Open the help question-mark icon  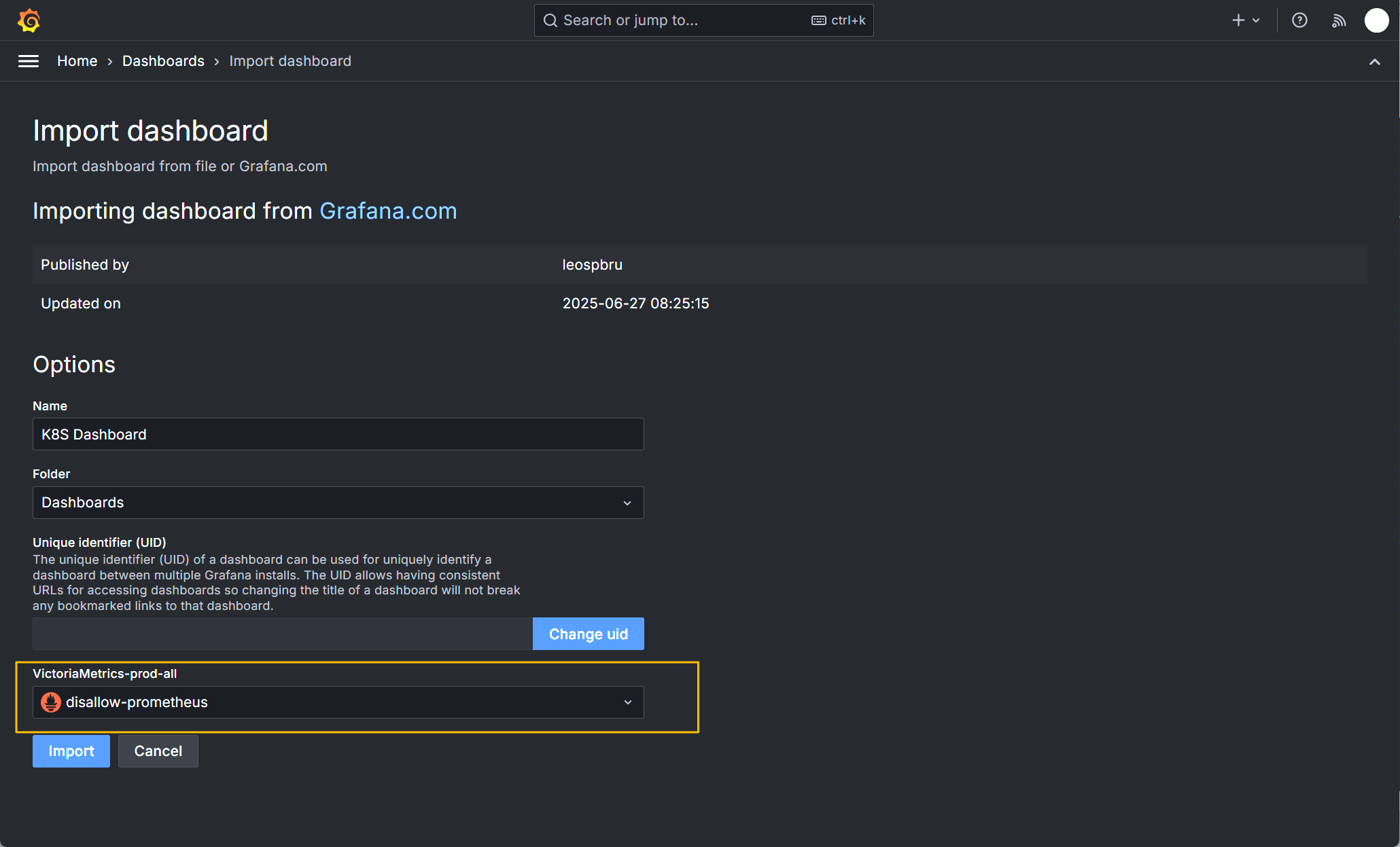[x=1299, y=20]
